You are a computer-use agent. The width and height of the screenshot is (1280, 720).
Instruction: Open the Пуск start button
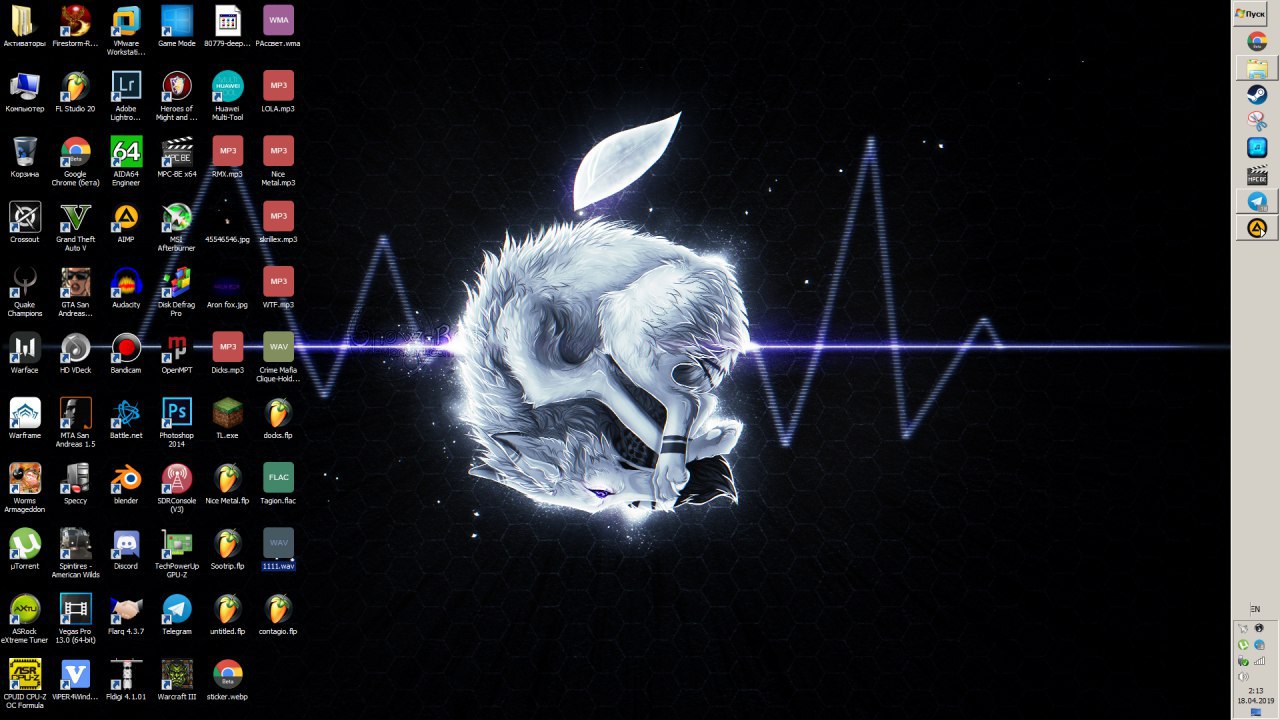1250,13
